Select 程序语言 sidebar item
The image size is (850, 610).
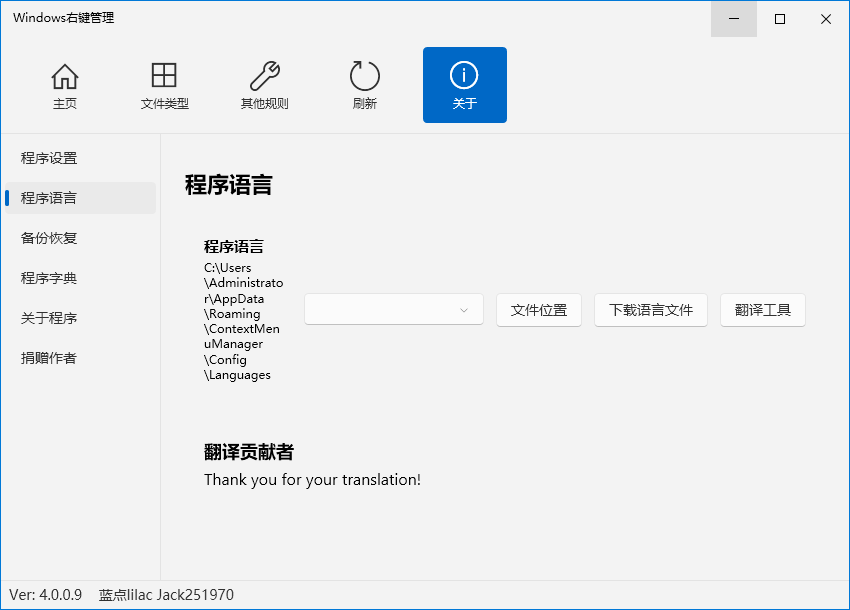80,198
